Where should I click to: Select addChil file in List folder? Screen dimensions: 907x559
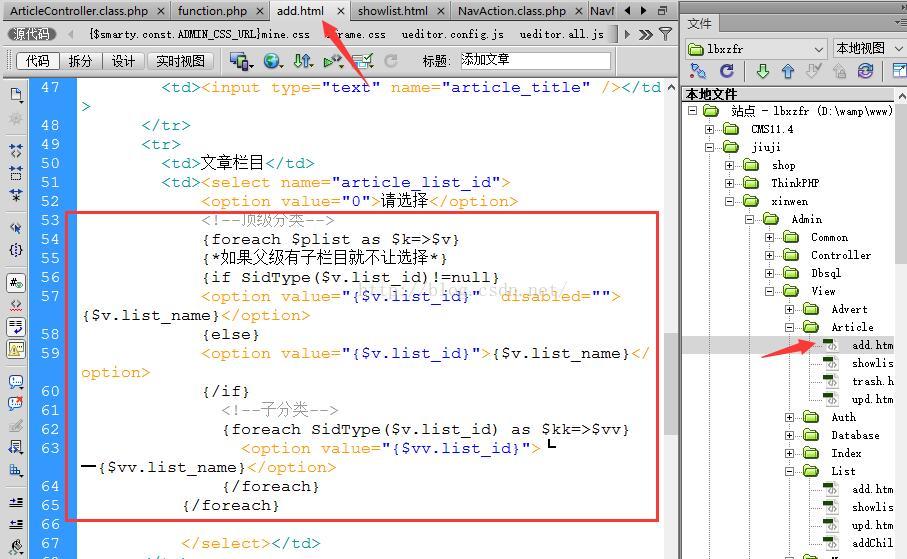pyautogui.click(x=872, y=543)
